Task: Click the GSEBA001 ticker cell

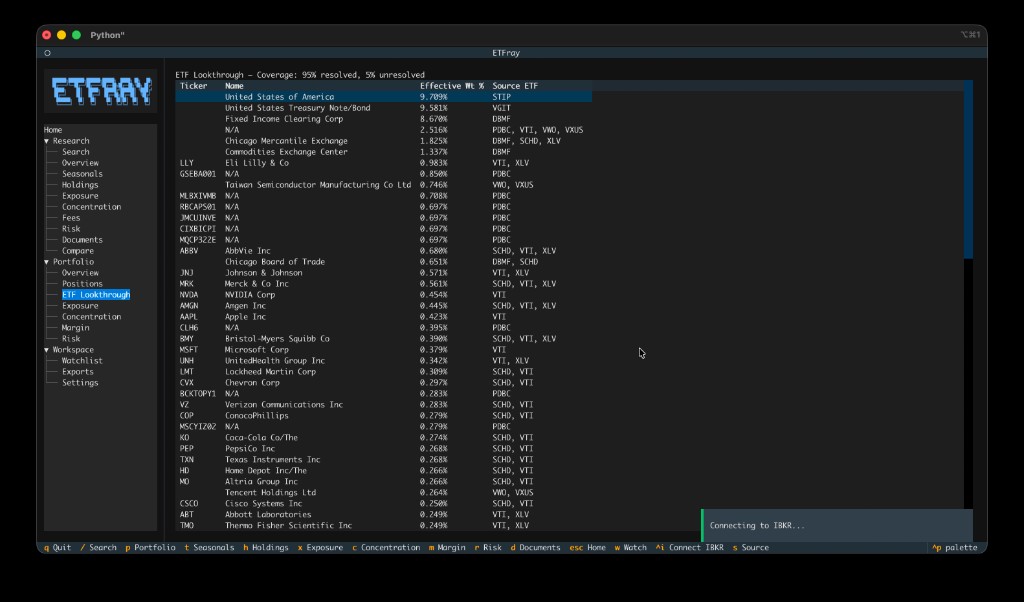Action: (x=198, y=174)
